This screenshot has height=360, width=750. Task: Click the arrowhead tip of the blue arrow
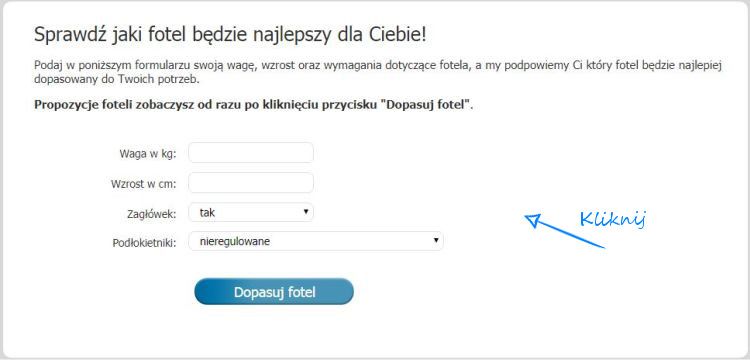click(x=528, y=217)
